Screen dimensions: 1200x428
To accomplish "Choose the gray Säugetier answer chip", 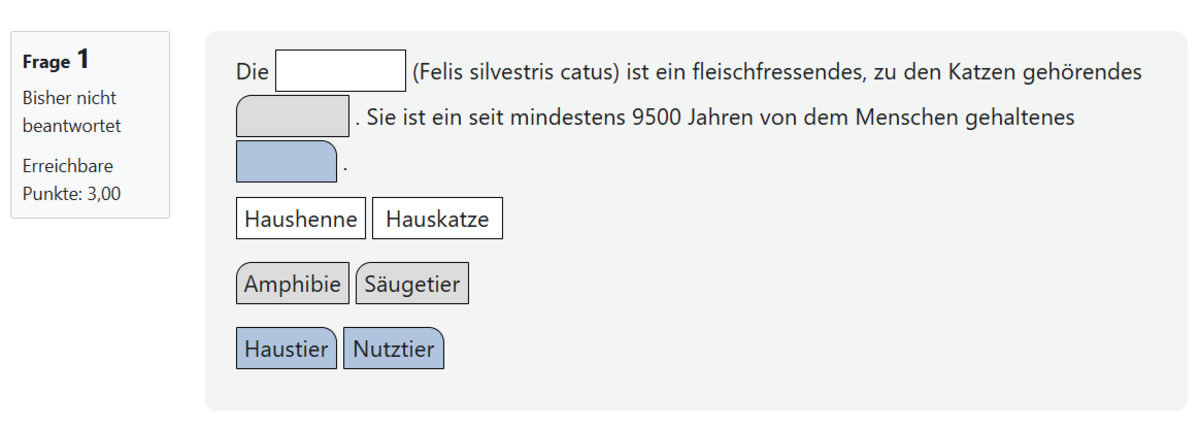I will tap(412, 284).
